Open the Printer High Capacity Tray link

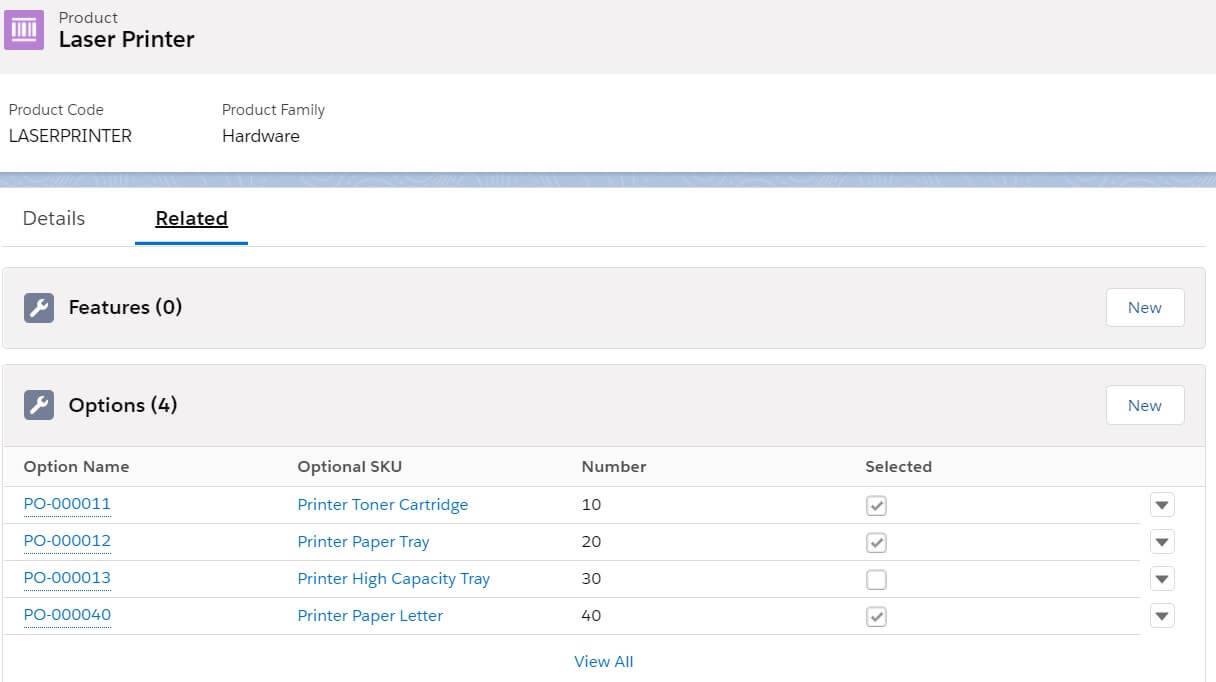[x=393, y=579]
